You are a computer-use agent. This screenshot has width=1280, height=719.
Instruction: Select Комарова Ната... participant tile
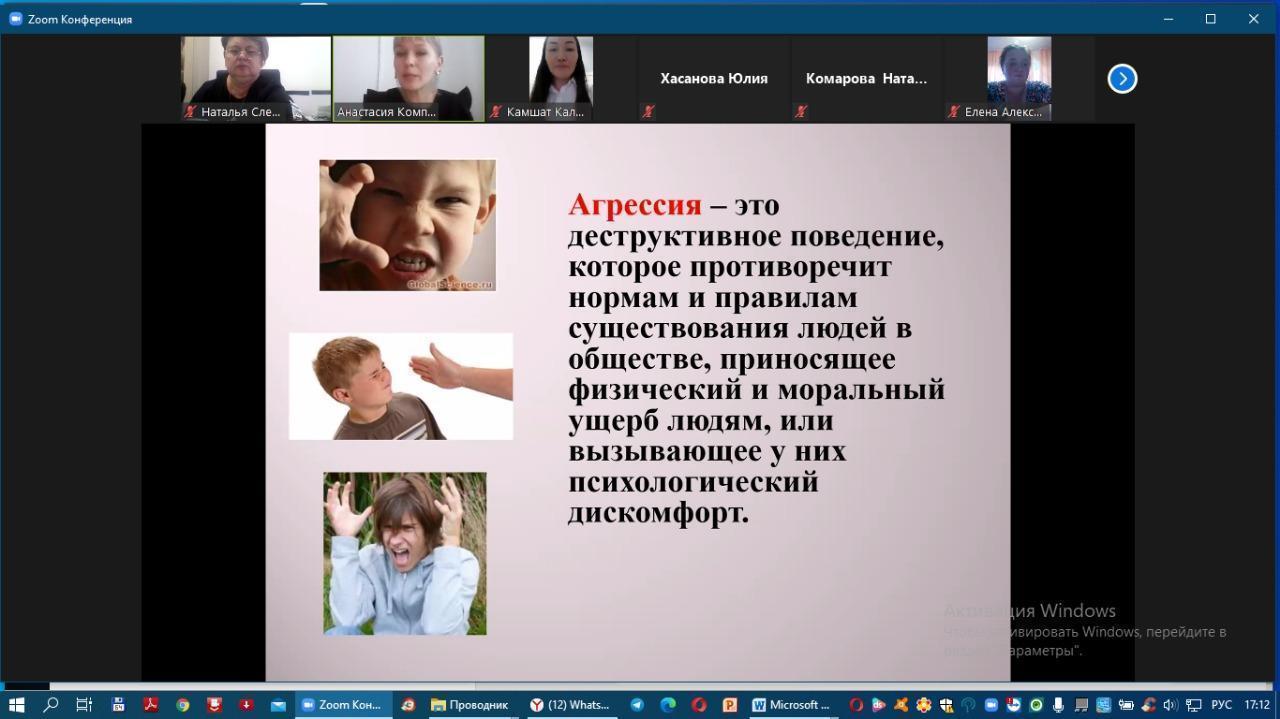866,79
